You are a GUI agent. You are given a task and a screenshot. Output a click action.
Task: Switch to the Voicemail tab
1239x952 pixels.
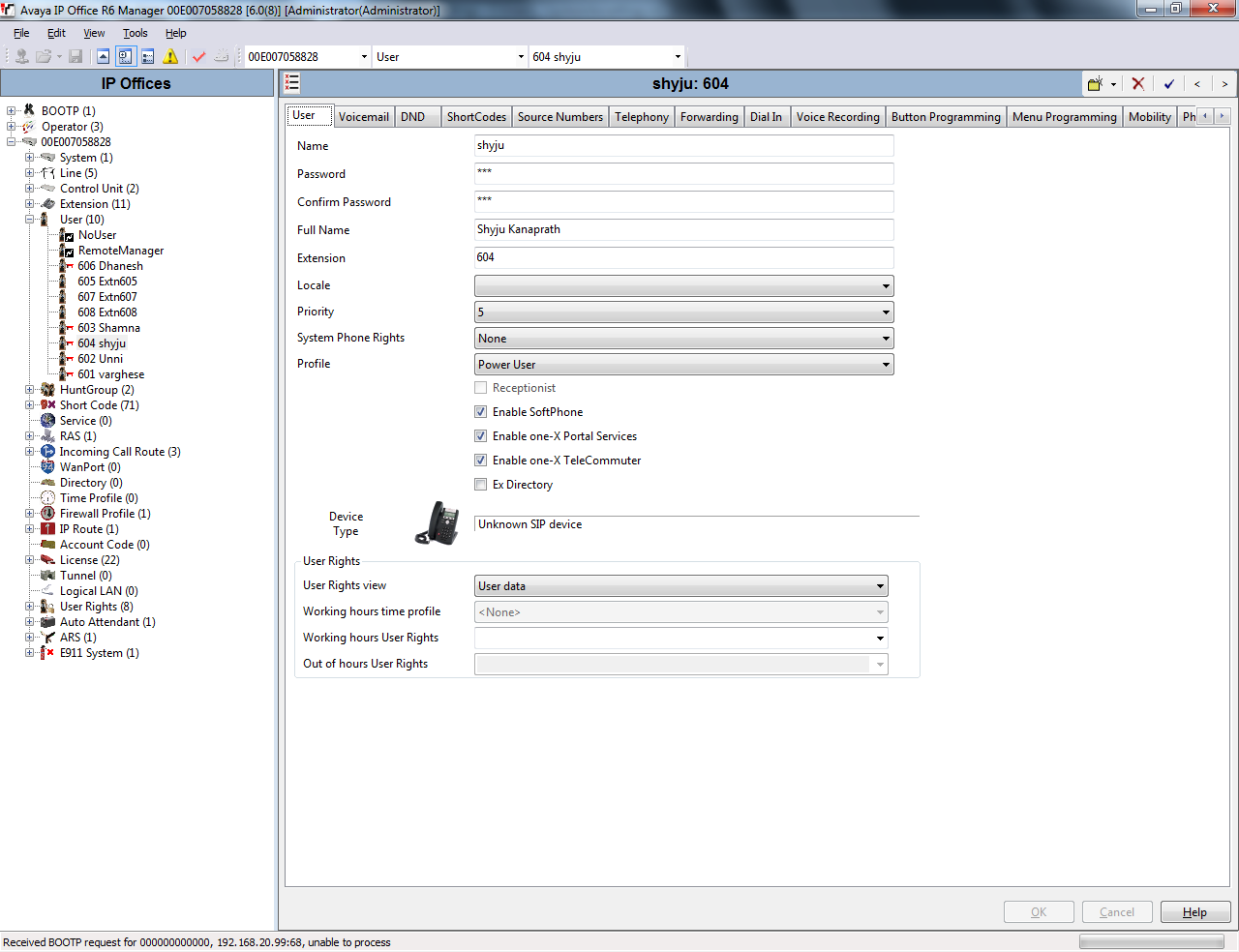click(364, 117)
